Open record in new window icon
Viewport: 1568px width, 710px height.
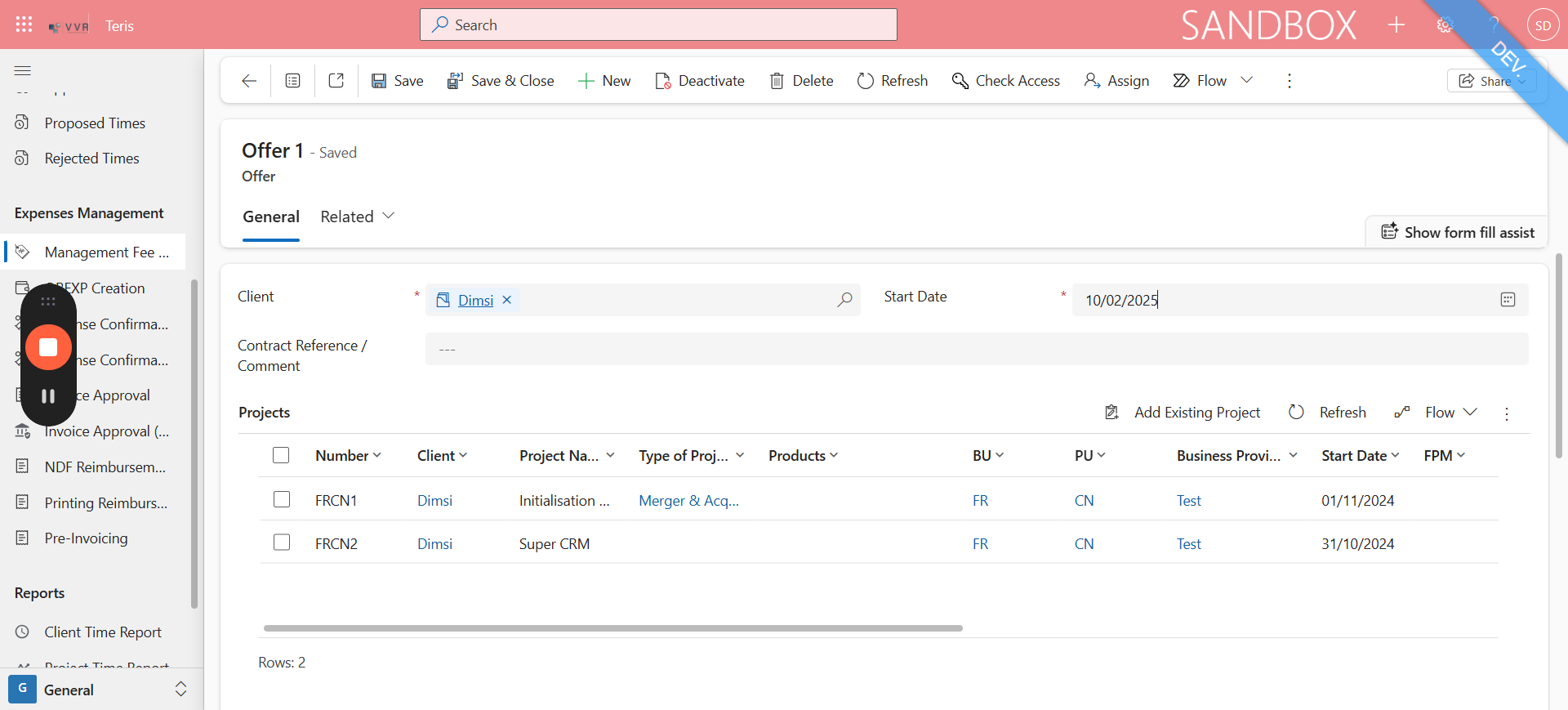[336, 81]
